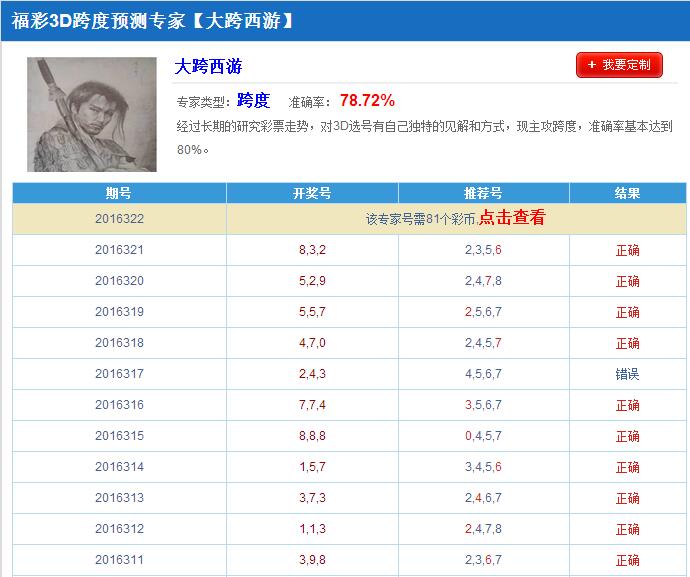Click the 正确 result for 2016319
The width and height of the screenshot is (690, 577).
click(628, 312)
